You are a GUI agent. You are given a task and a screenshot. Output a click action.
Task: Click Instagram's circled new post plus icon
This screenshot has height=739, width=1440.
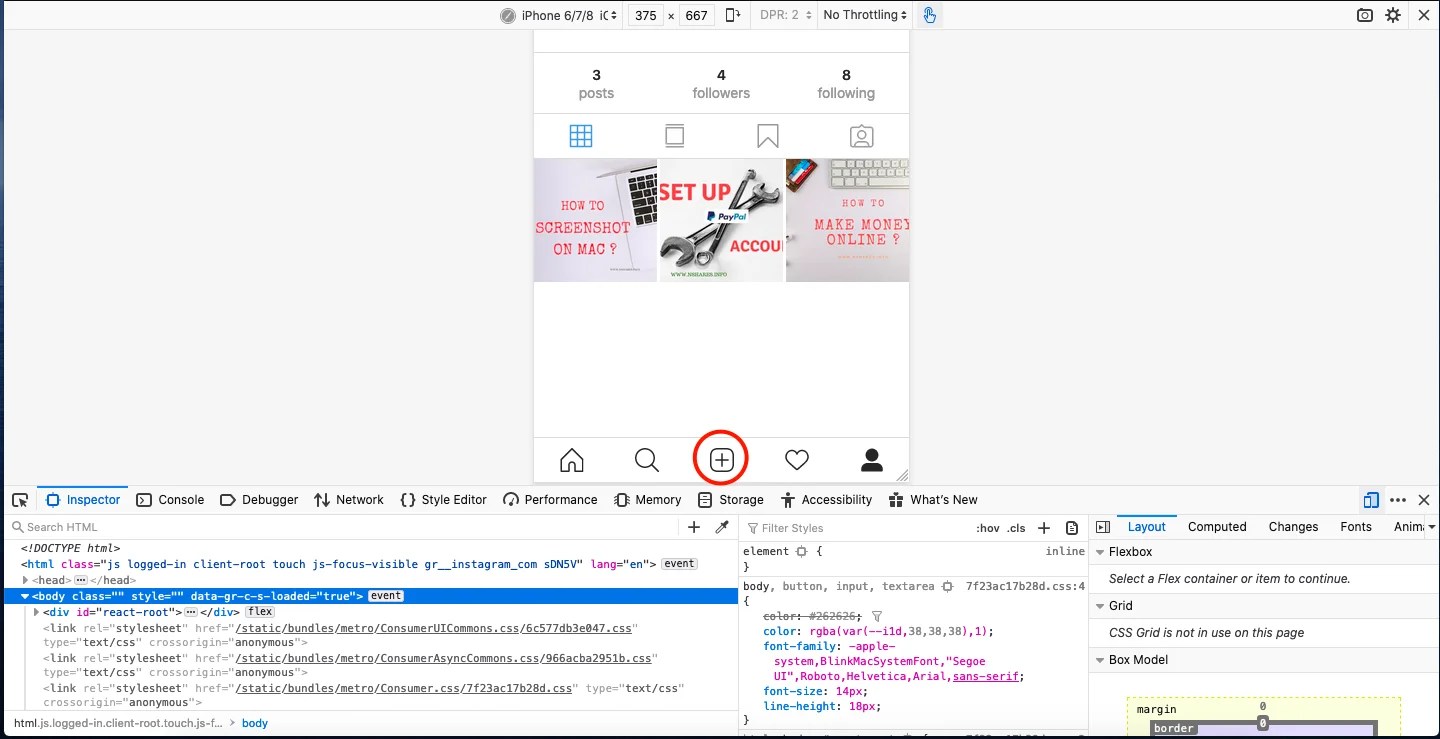721,459
